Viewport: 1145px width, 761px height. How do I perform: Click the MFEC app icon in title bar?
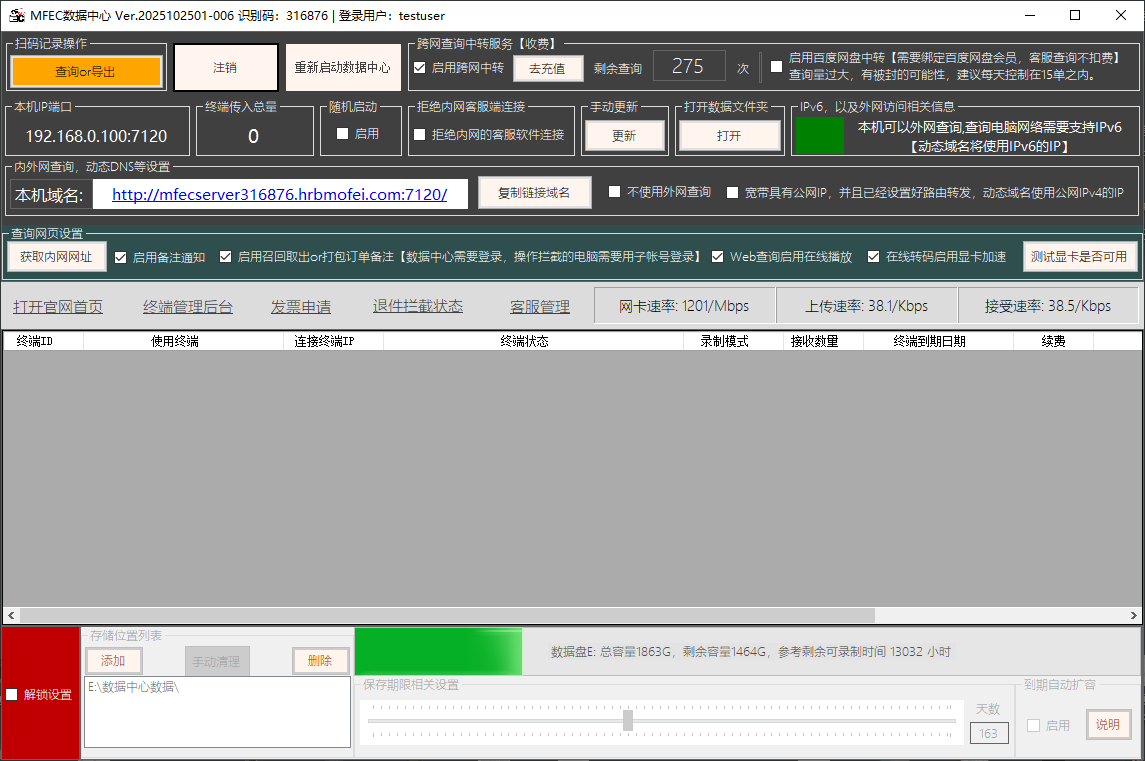(x=16, y=15)
